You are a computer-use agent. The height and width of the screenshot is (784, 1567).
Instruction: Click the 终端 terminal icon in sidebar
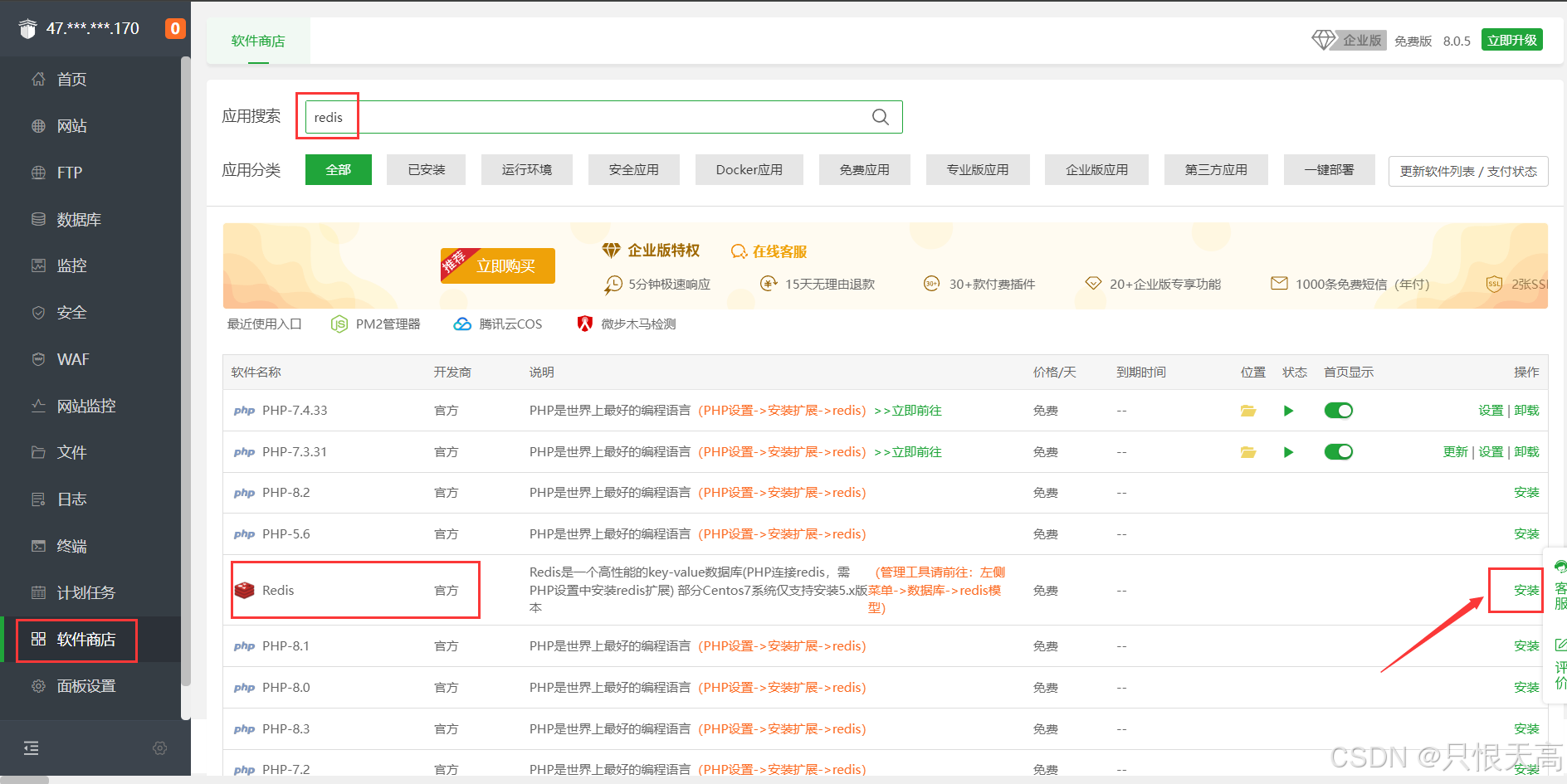38,546
